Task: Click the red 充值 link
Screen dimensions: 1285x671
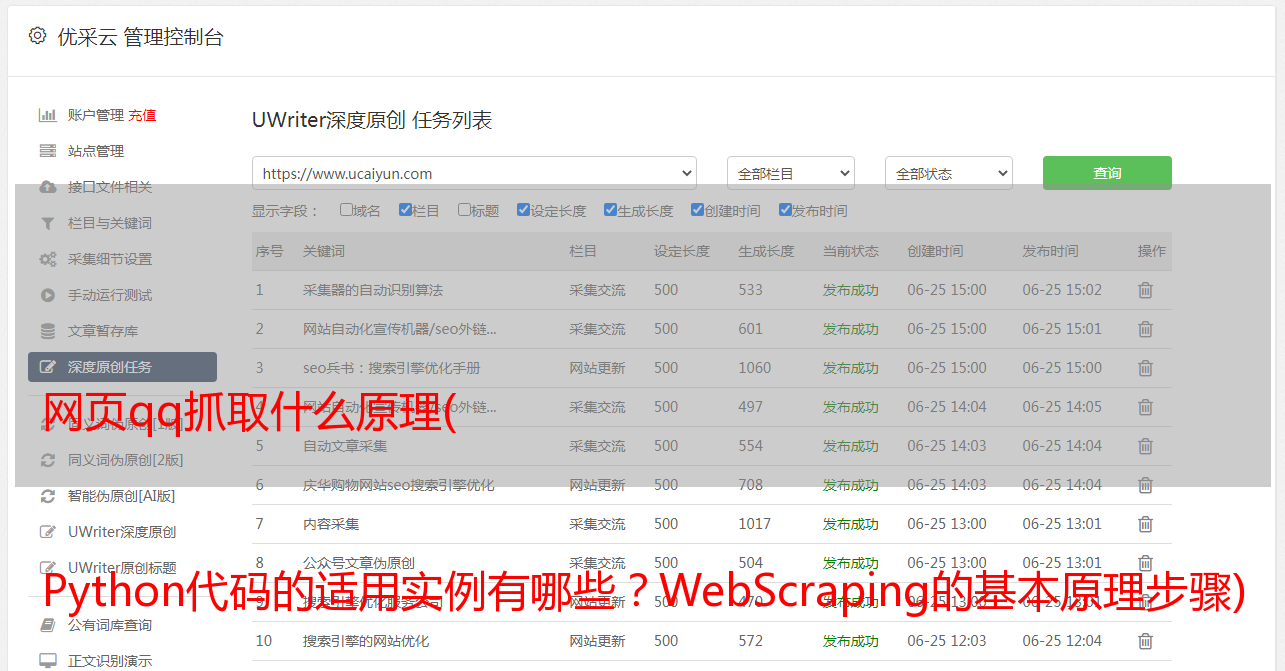Action: tap(142, 115)
